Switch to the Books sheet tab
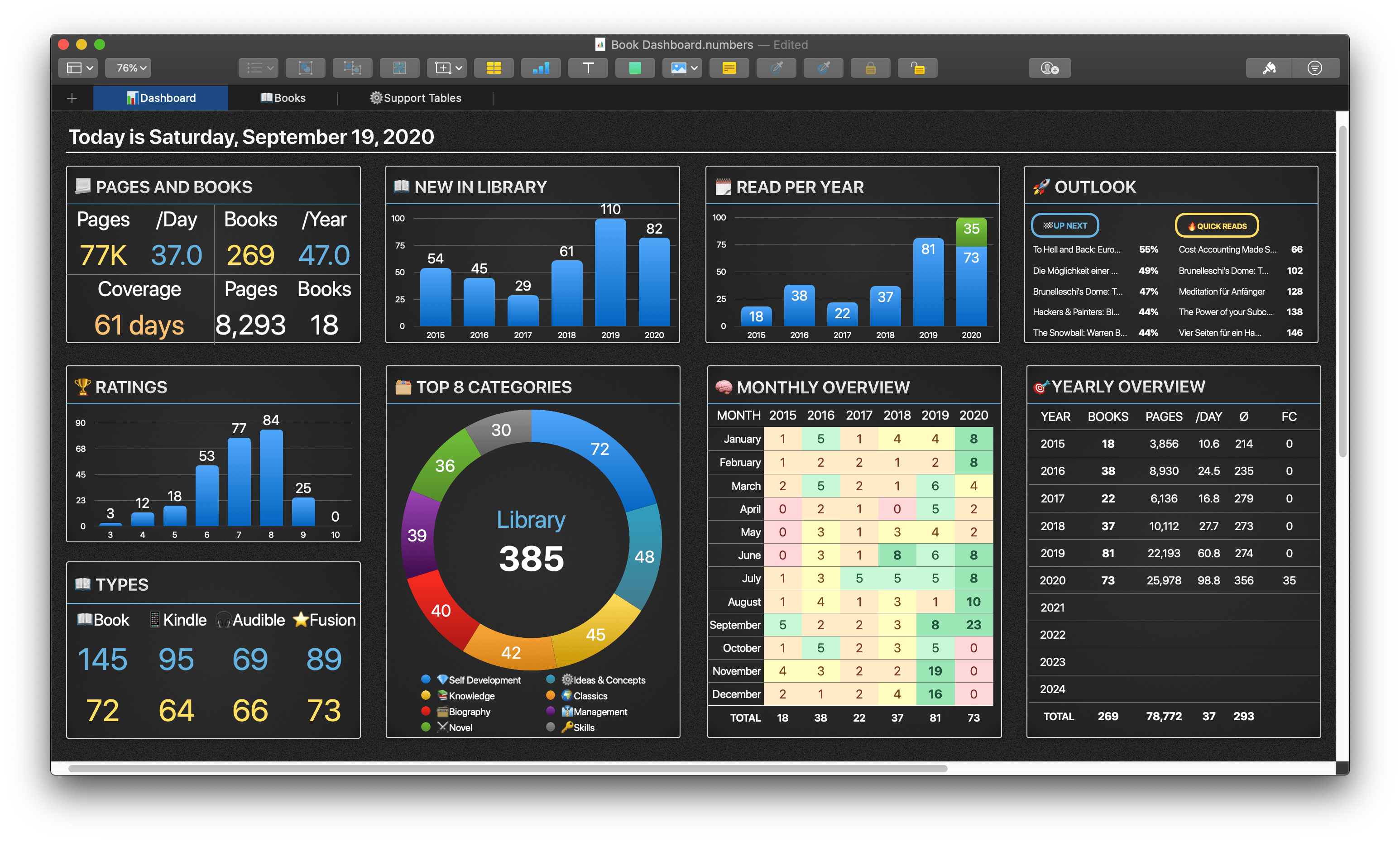Screen dimensions: 1400x842 pyautogui.click(x=283, y=97)
